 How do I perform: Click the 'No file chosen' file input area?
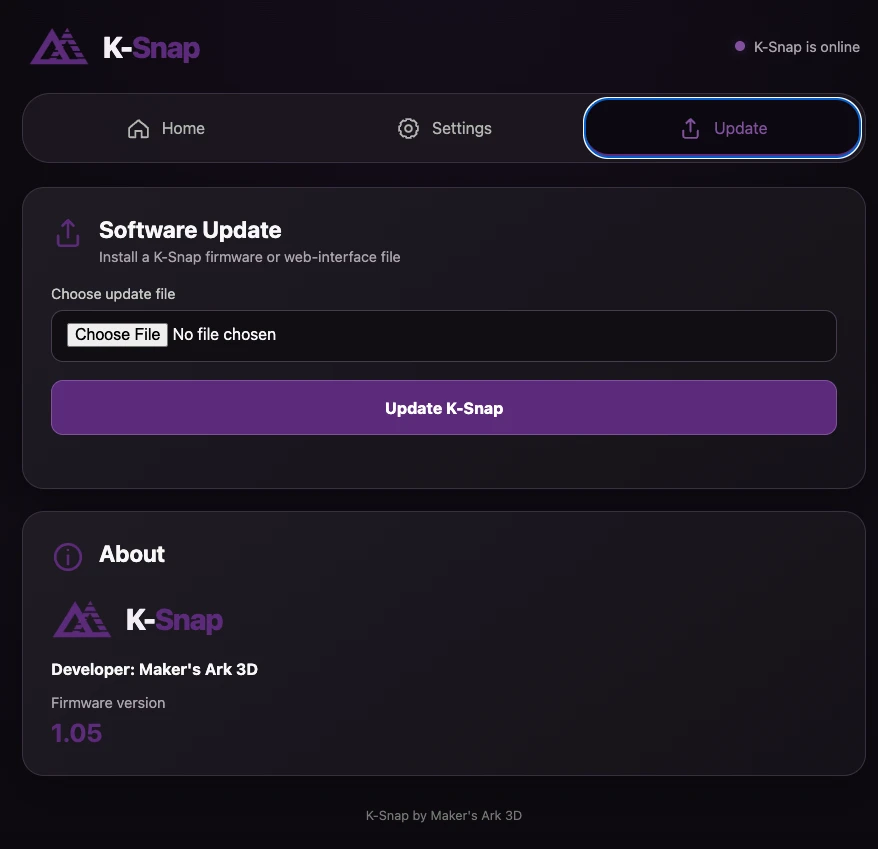[x=444, y=336]
